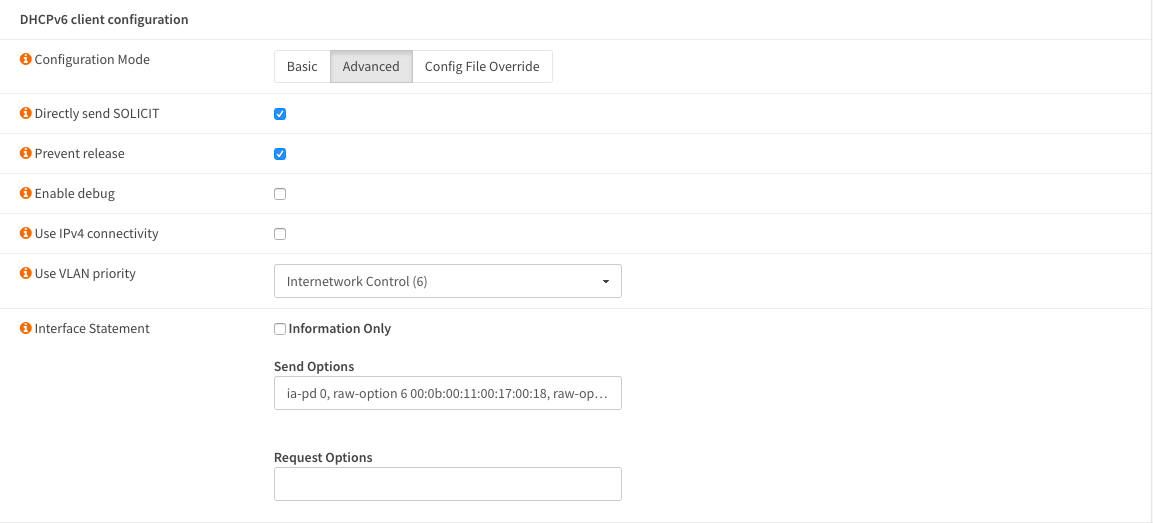This screenshot has width=1153, height=523.
Task: Click into the Send Options field
Action: click(447, 394)
